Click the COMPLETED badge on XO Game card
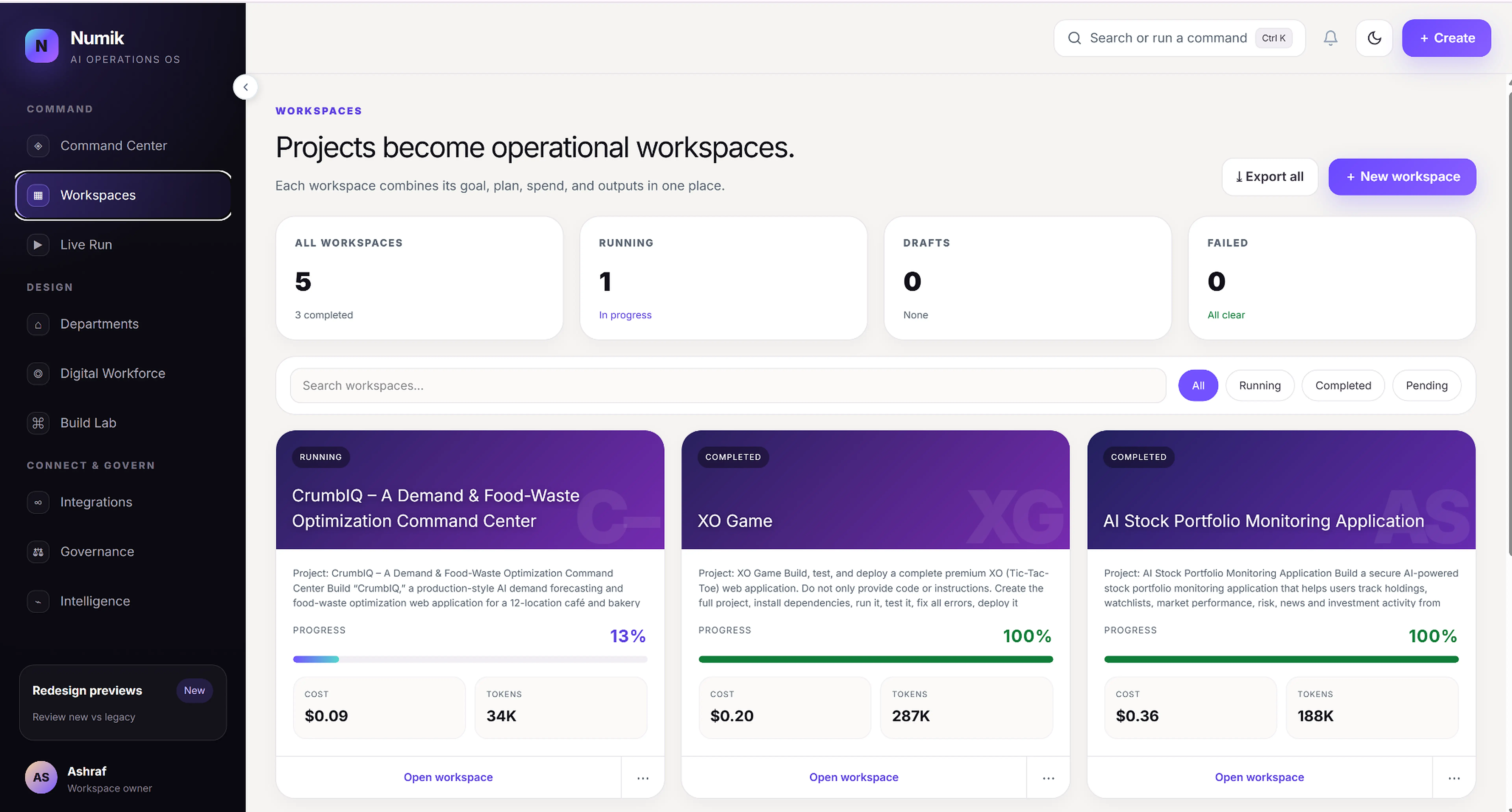Screen dimensions: 1512x812 tap(733, 457)
